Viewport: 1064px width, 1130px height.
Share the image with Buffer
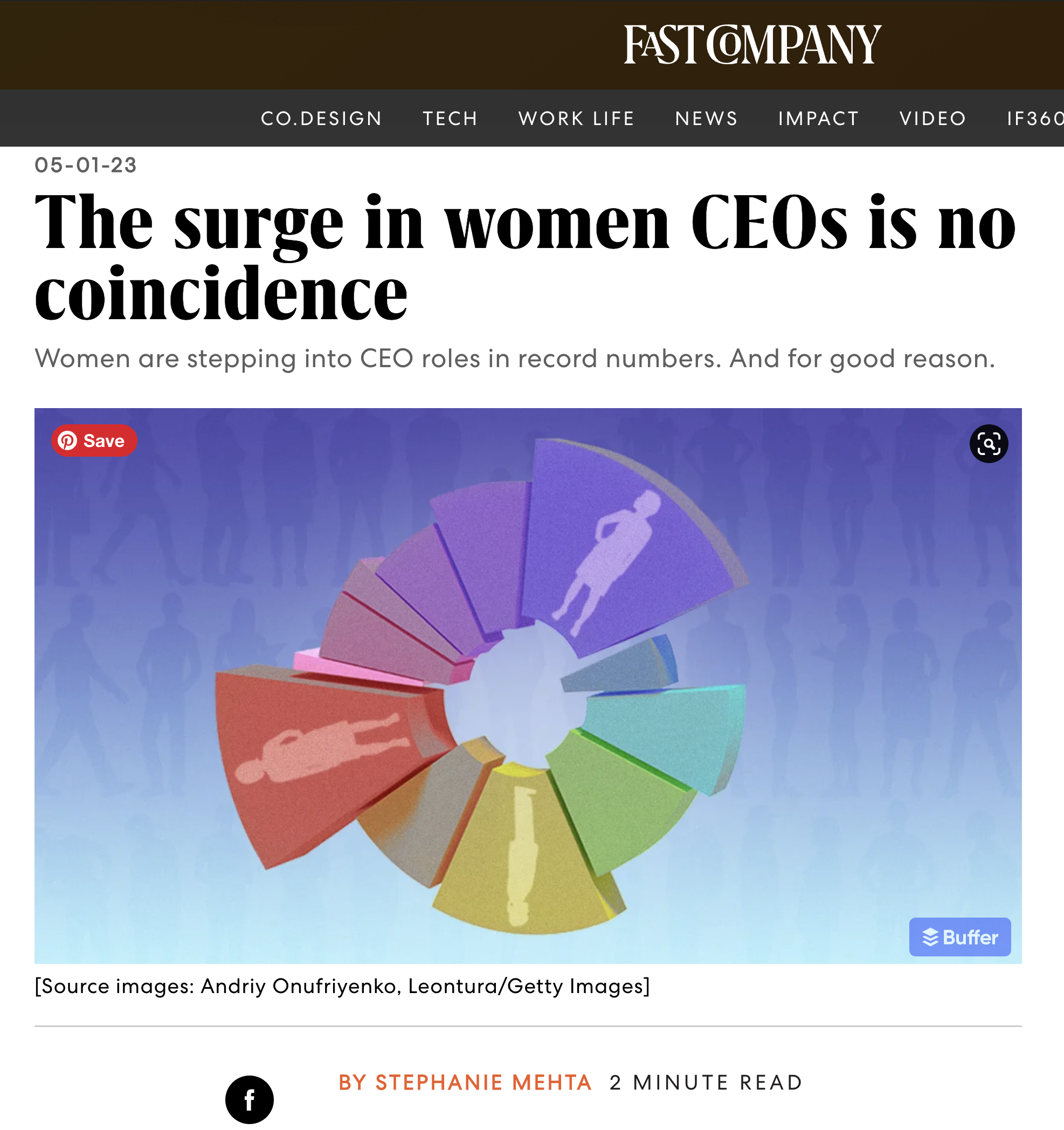[x=959, y=938]
